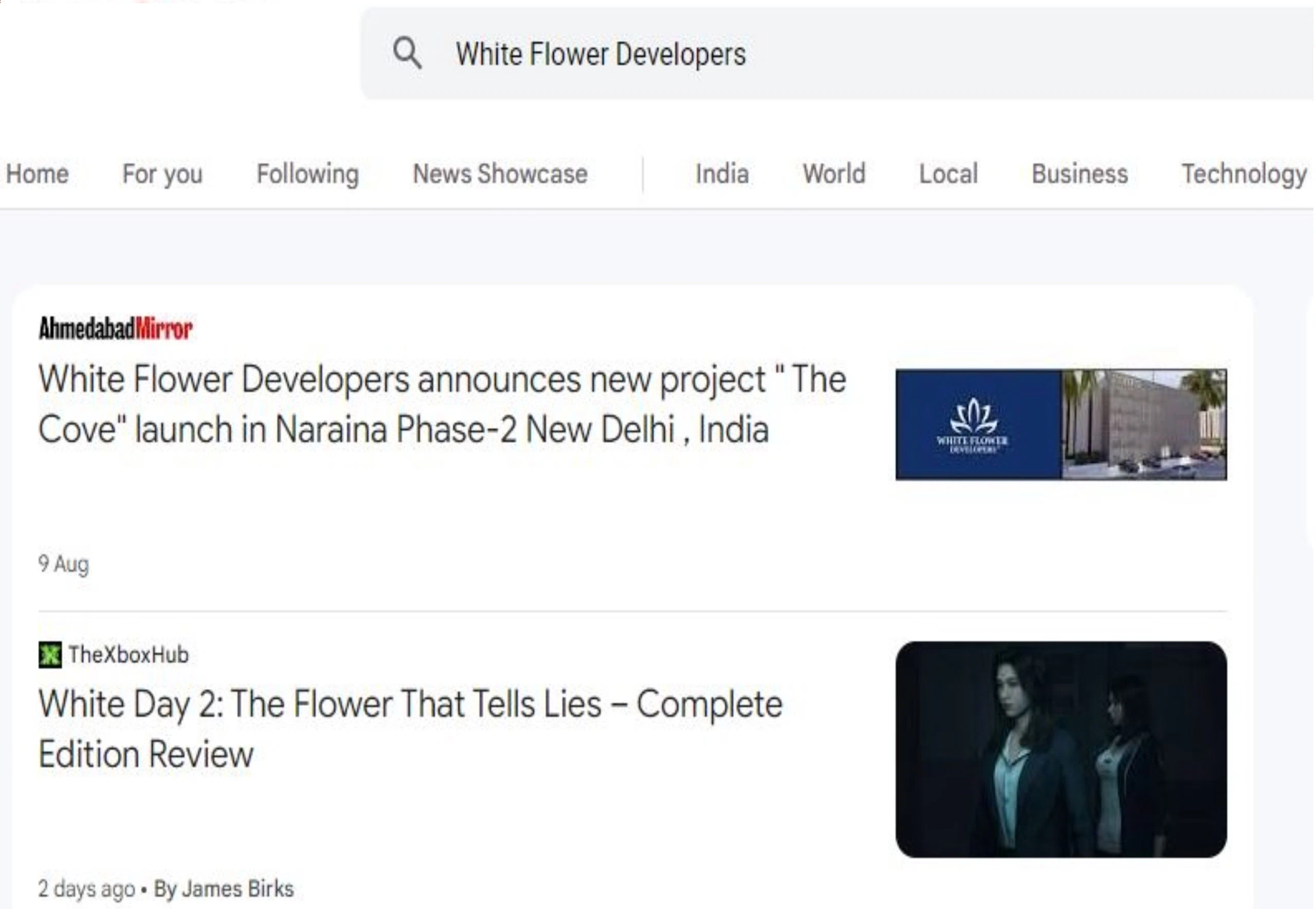Select the India news section
Image resolution: width=1316 pixels, height=909 pixels.
722,174
